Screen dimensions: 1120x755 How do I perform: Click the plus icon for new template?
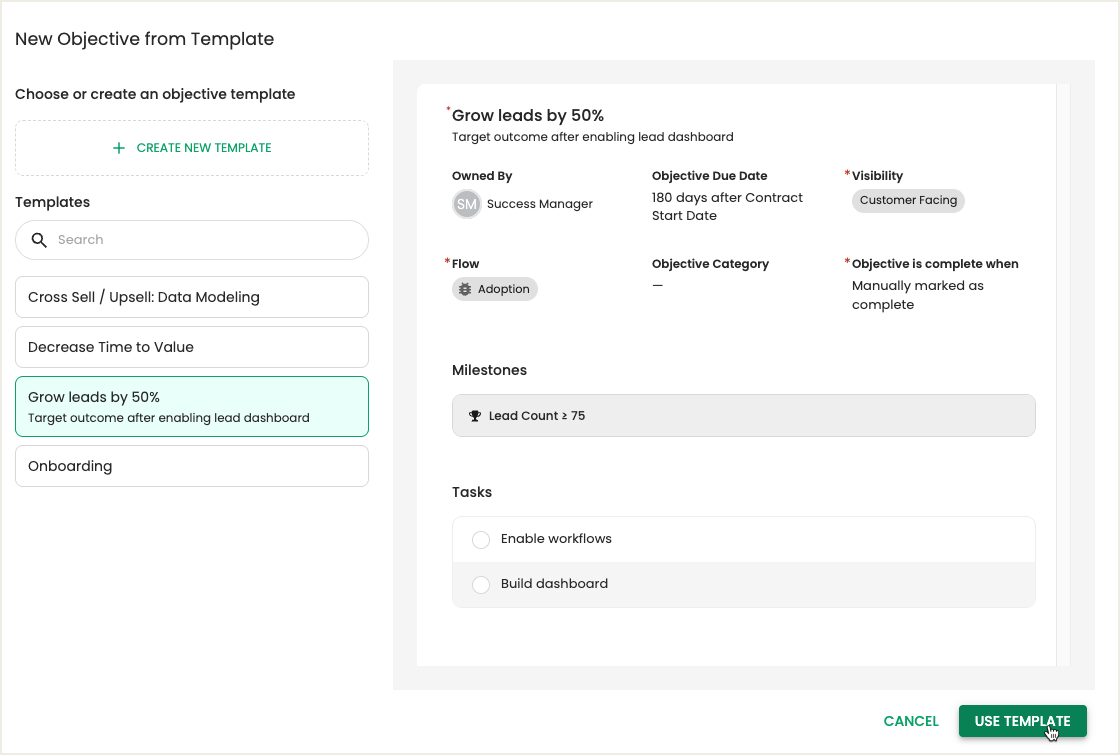click(x=119, y=148)
